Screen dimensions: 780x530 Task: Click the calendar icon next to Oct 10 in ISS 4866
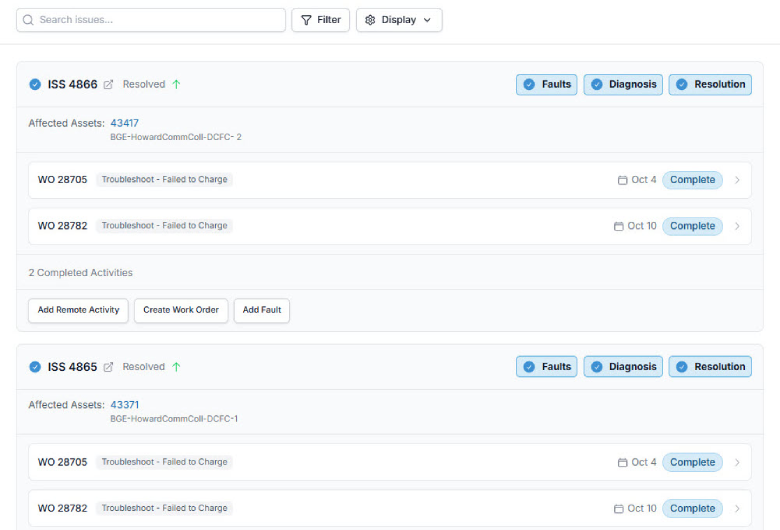point(619,226)
